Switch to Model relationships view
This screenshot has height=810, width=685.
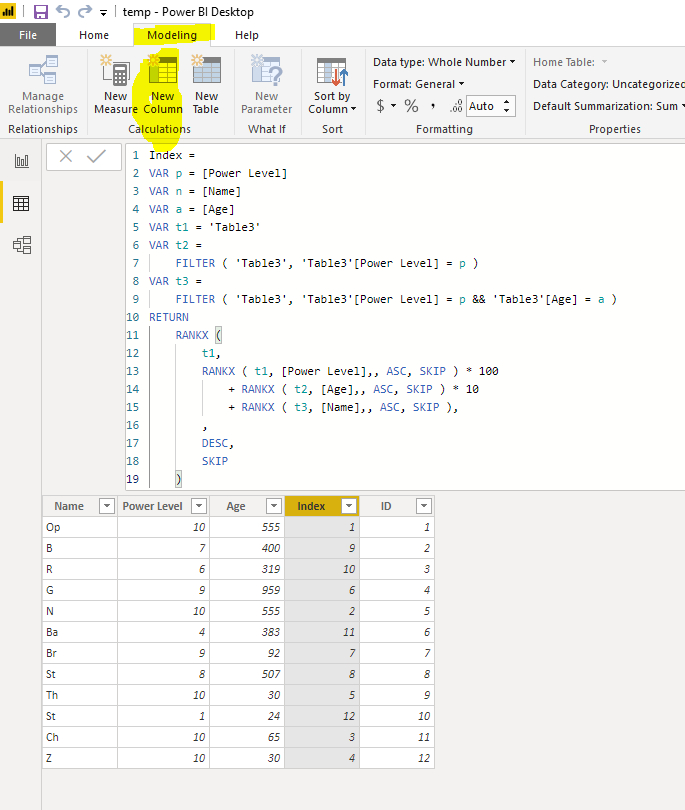click(22, 244)
